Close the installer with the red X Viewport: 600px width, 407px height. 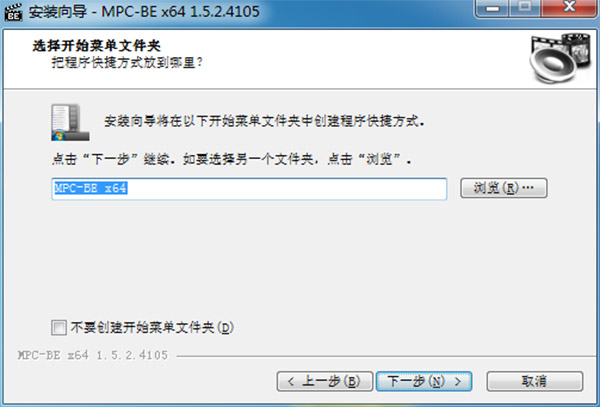(x=569, y=7)
